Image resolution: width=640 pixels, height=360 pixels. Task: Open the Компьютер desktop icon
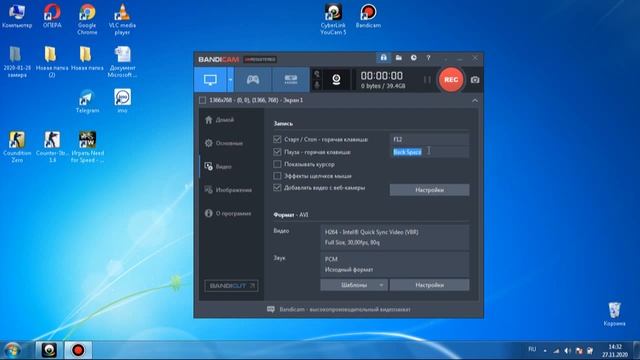point(17,16)
